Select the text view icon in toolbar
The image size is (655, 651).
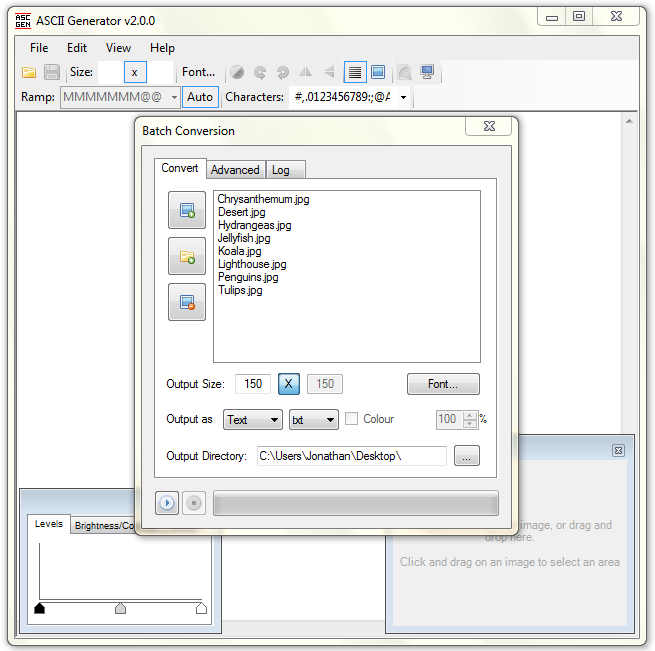(354, 72)
